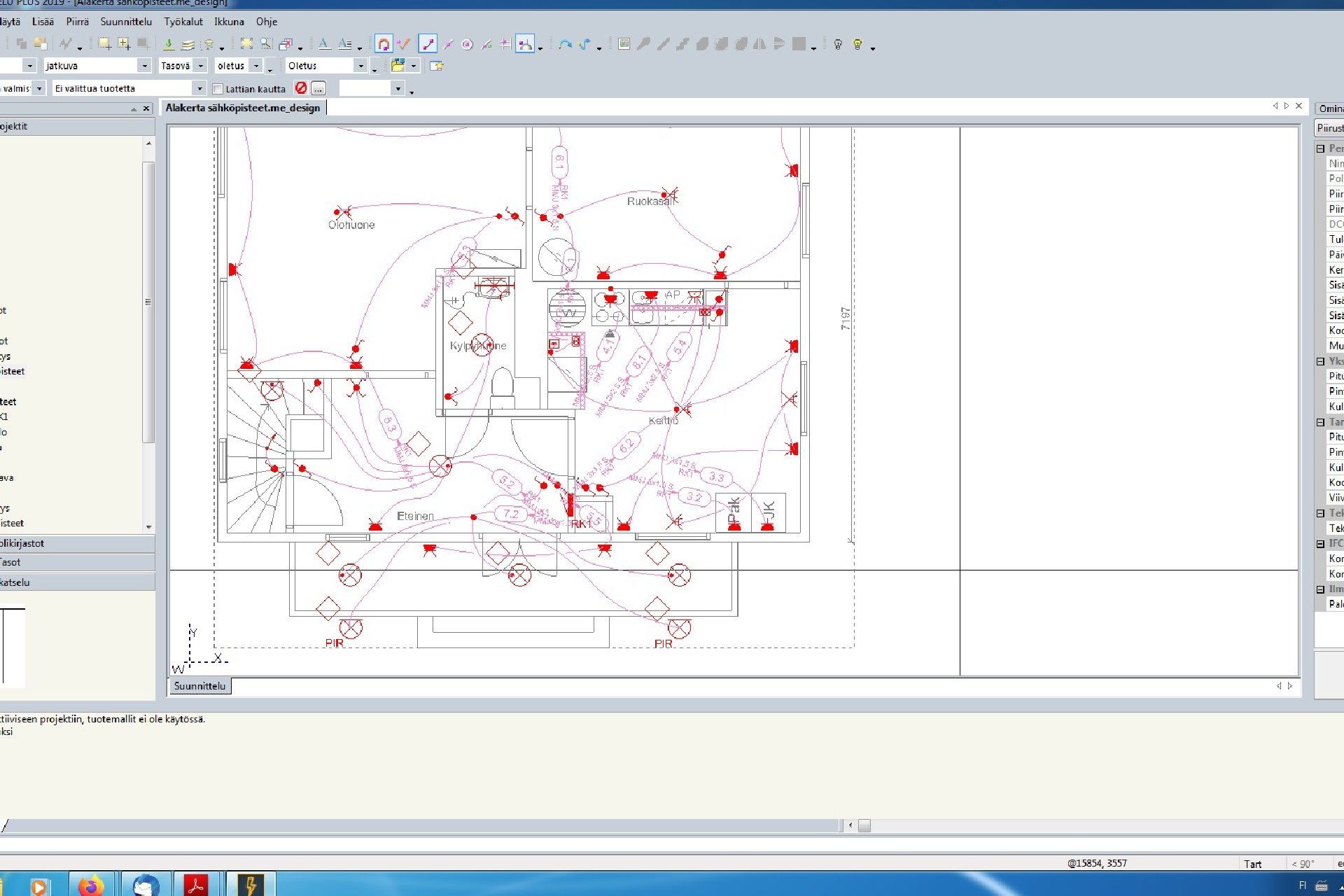1344x896 pixels.
Task: Toggle the circular center snap icon
Action: click(x=467, y=44)
